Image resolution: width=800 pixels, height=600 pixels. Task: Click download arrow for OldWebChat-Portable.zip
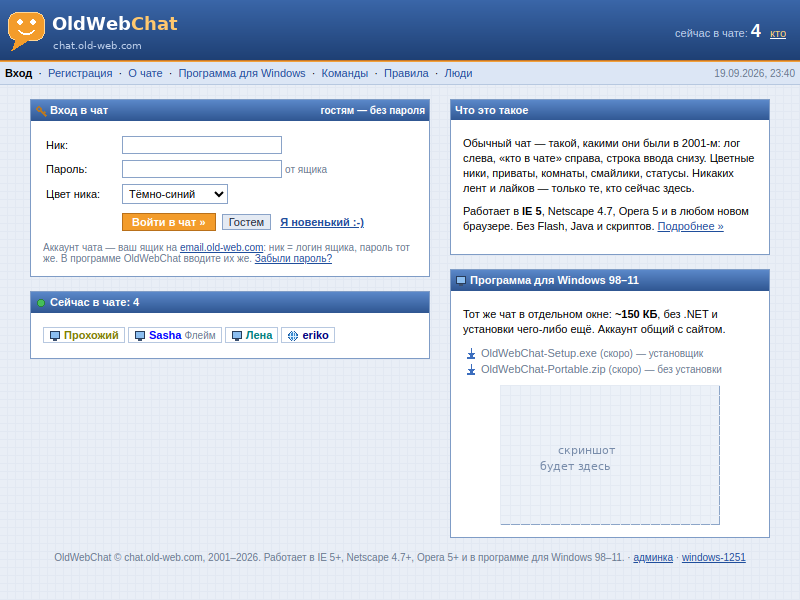(471, 369)
